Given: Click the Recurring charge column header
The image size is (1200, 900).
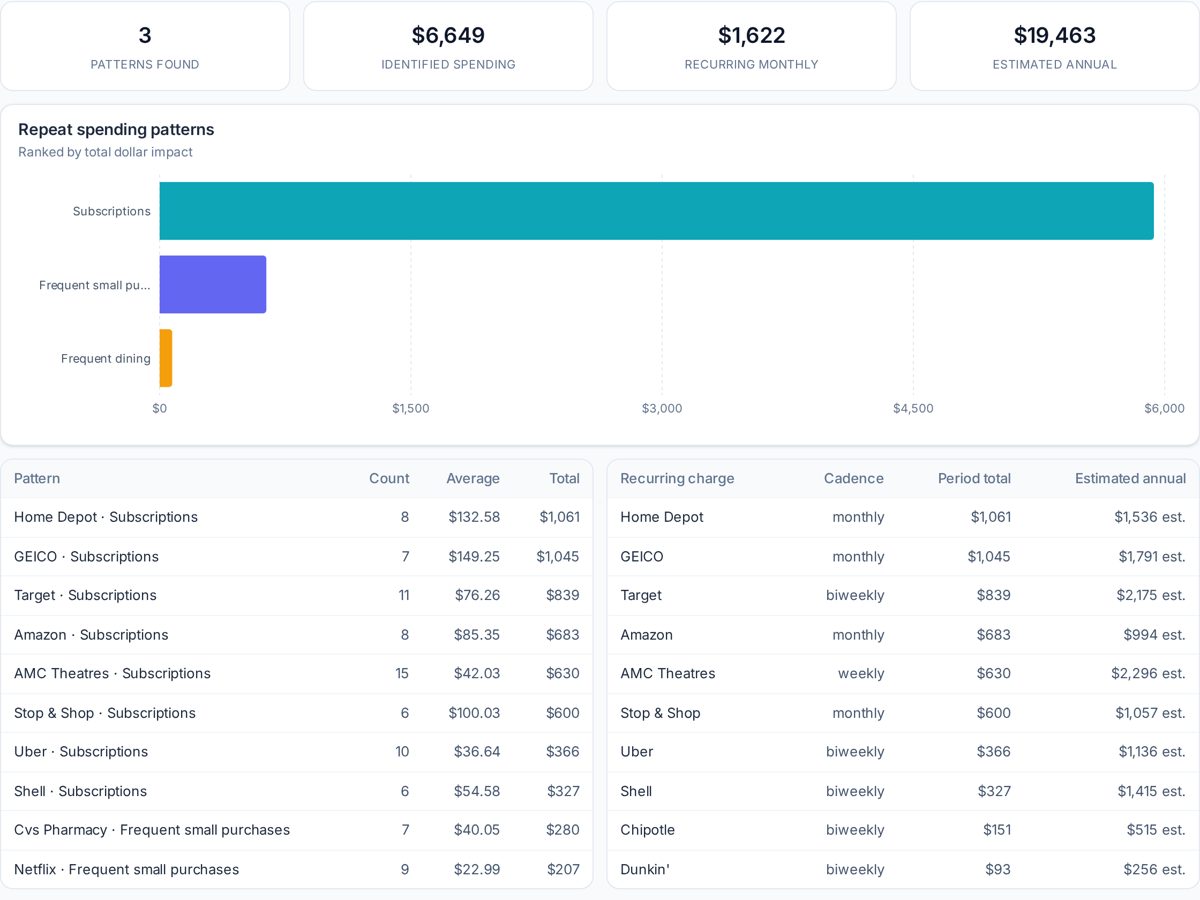Looking at the screenshot, I should click(677, 478).
